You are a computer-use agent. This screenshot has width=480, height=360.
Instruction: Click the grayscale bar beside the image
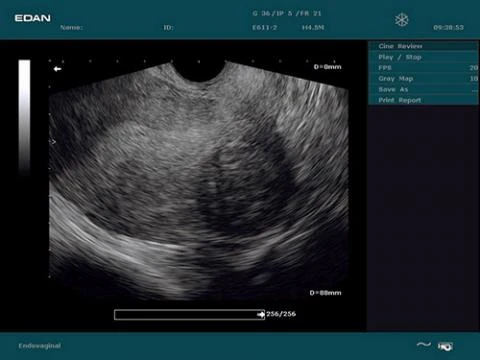pos(24,117)
